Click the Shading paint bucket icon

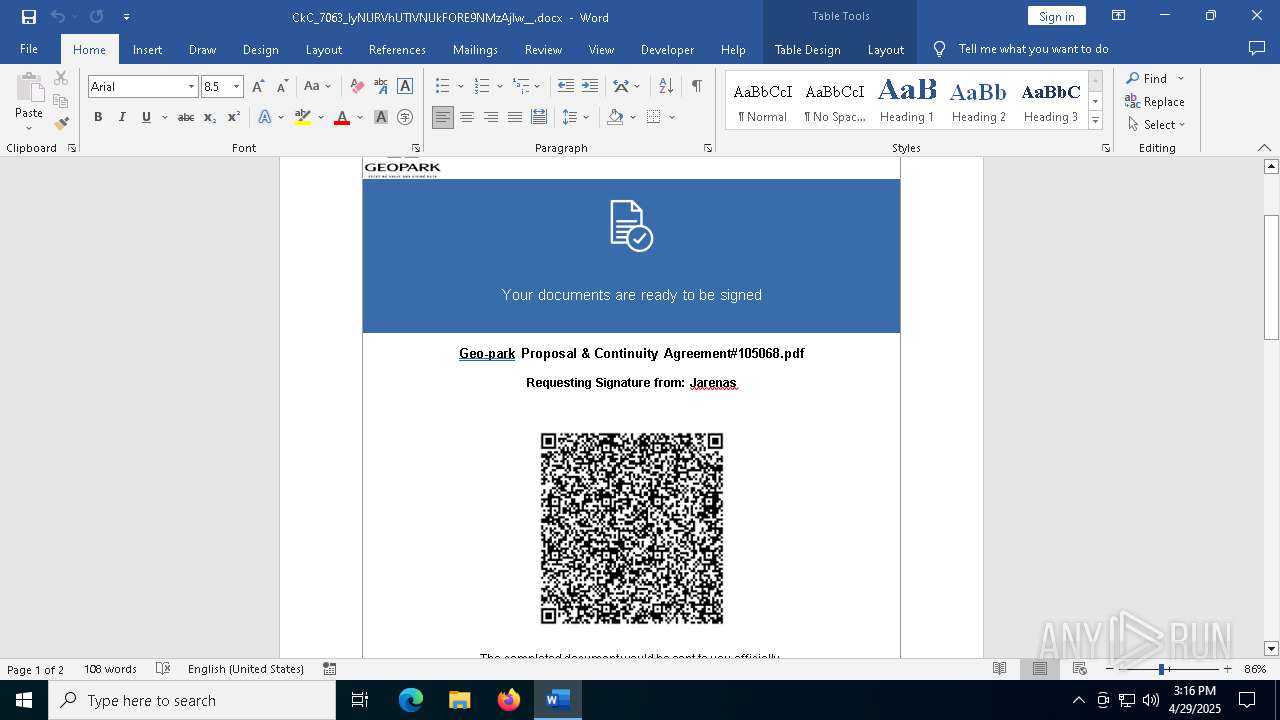click(x=615, y=117)
